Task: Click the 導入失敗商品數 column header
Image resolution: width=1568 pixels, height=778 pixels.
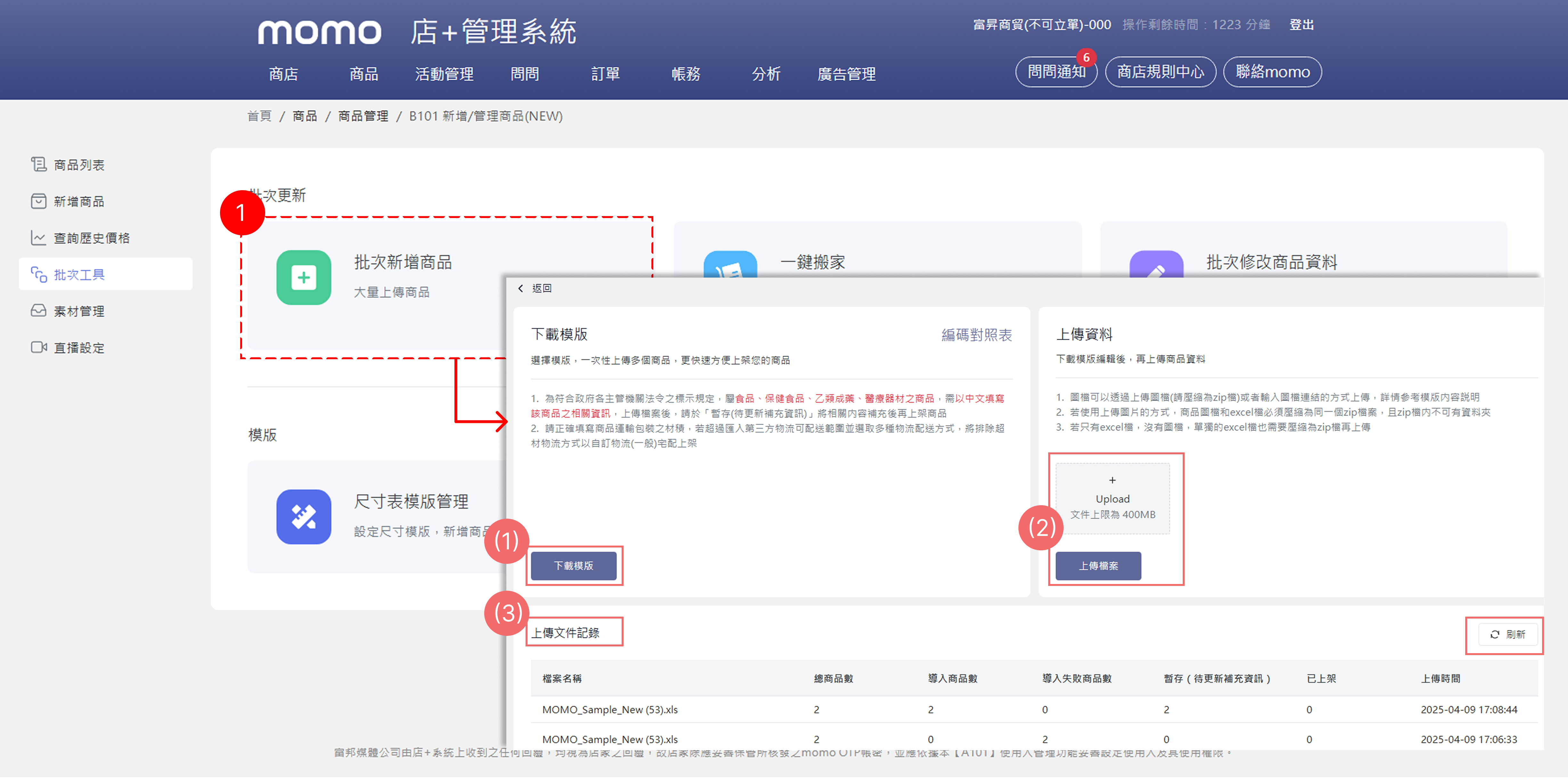Action: pyautogui.click(x=1077, y=679)
